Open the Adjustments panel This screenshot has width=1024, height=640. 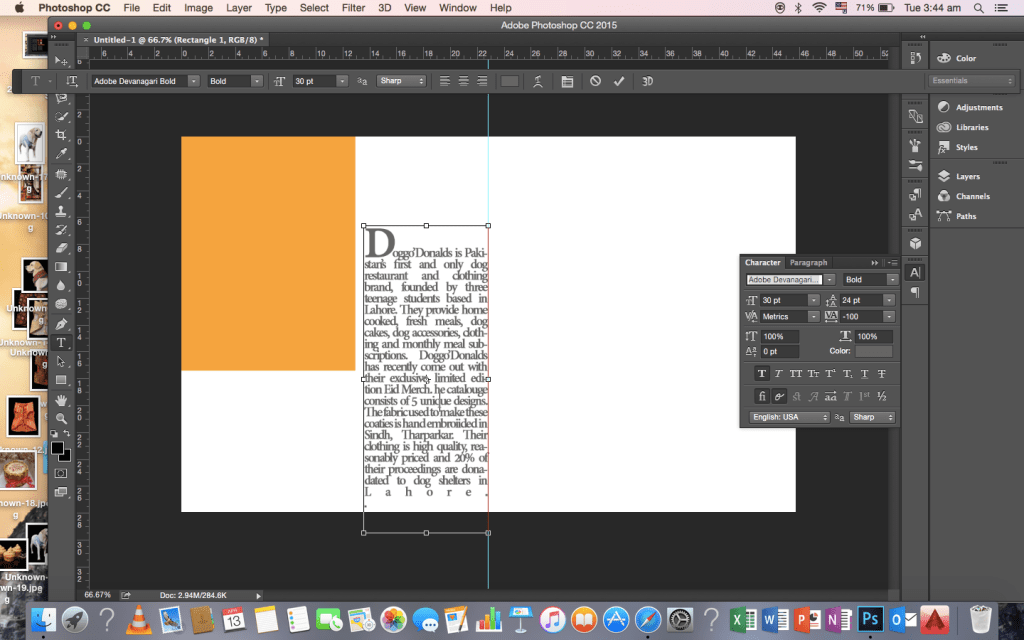[x=978, y=107]
